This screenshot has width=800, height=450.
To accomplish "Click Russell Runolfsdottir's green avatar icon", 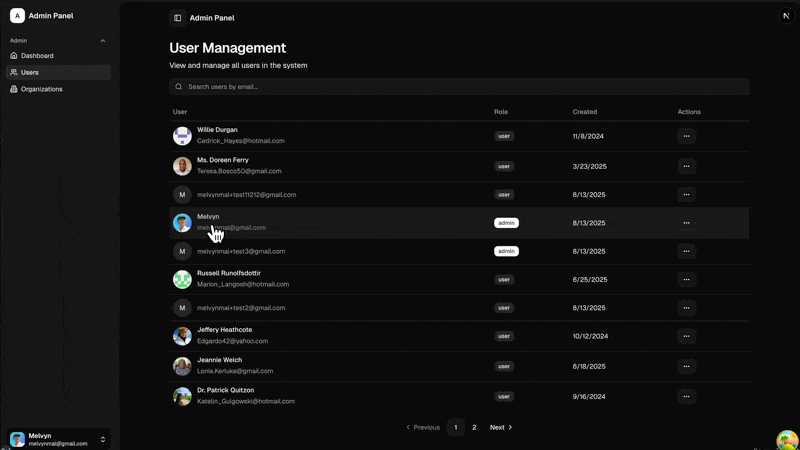I will [x=182, y=279].
